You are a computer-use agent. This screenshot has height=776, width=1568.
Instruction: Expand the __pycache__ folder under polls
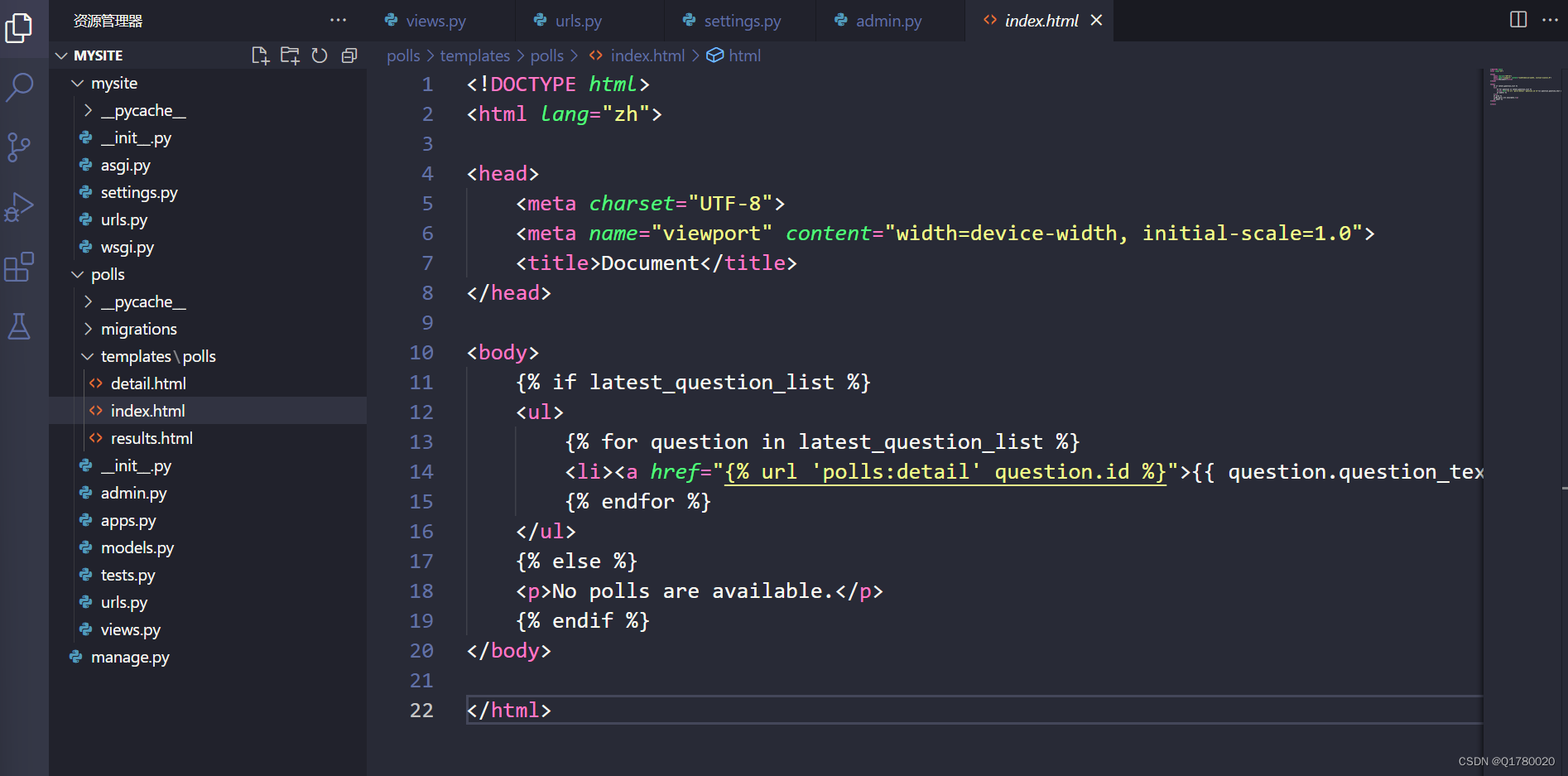coord(208,301)
